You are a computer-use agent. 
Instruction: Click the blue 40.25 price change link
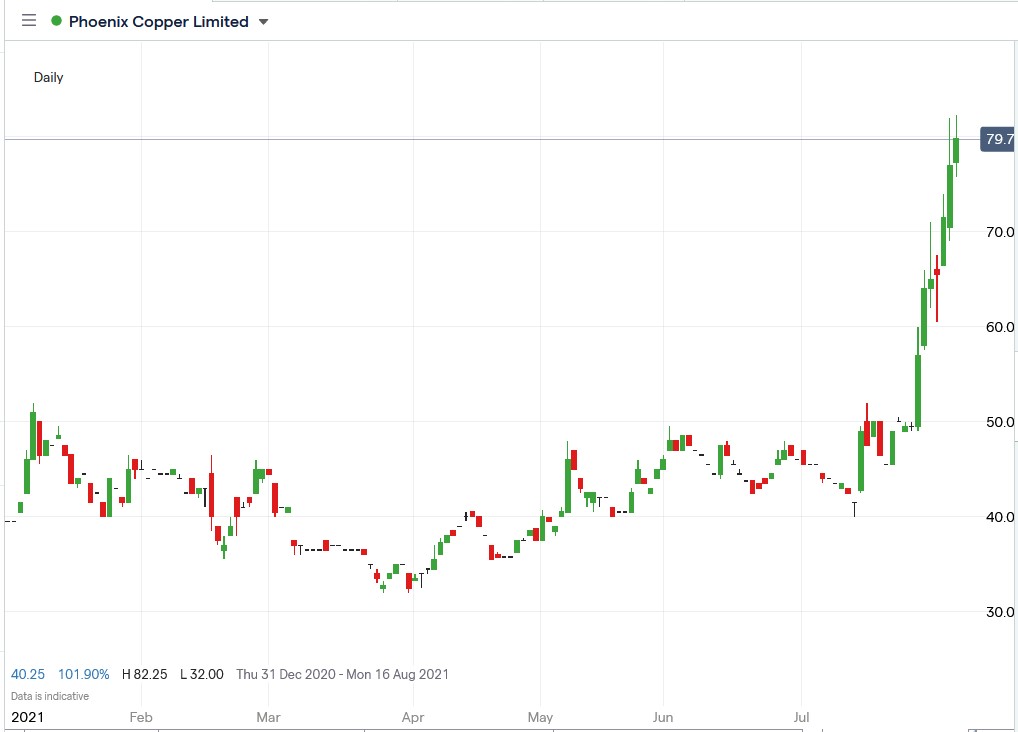point(28,674)
